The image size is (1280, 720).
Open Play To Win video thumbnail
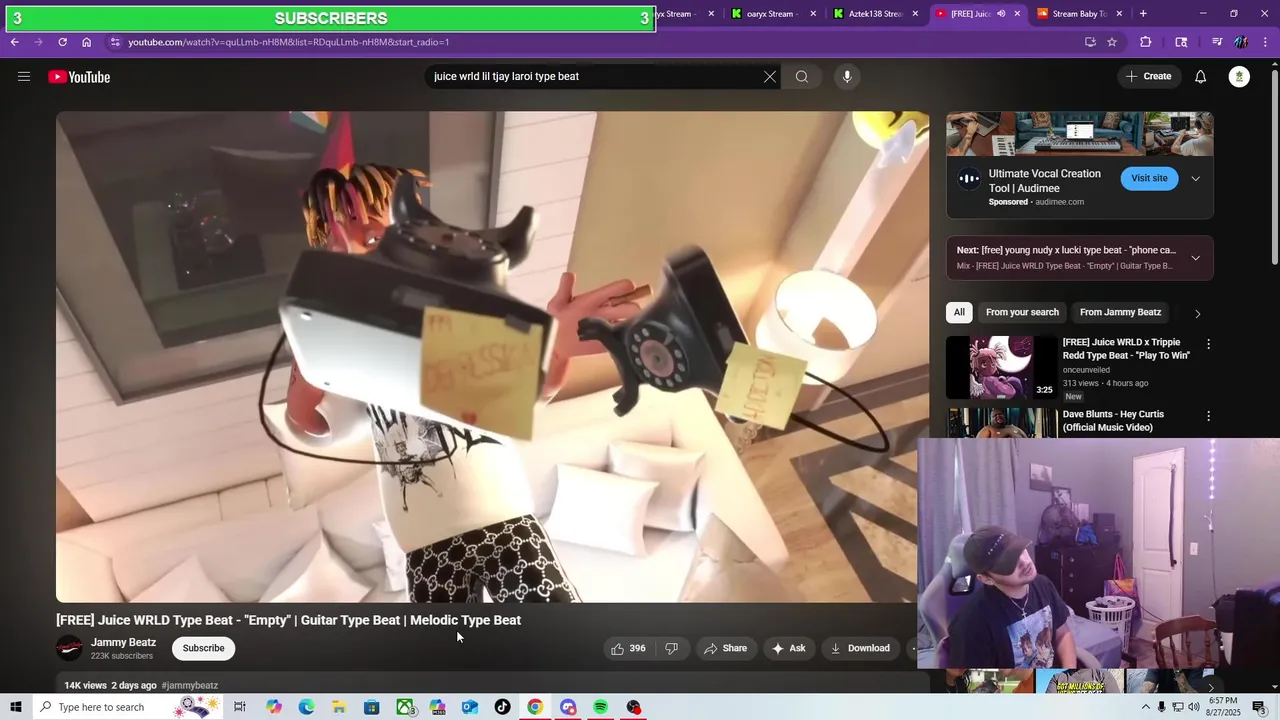pos(1002,367)
